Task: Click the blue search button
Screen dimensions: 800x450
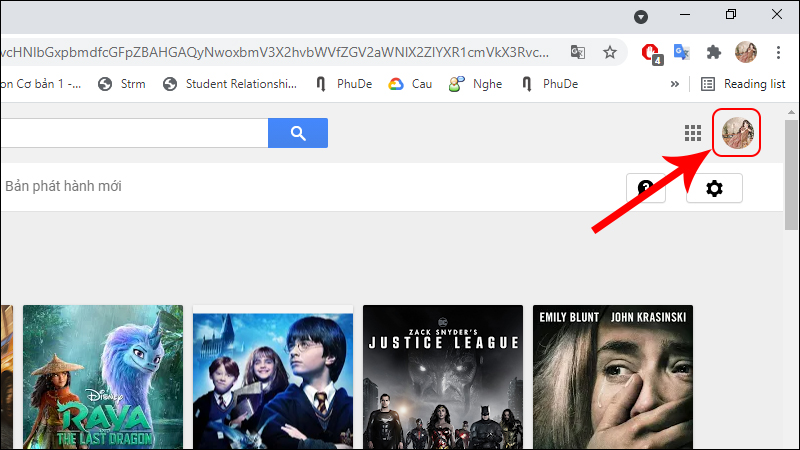Action: point(298,133)
